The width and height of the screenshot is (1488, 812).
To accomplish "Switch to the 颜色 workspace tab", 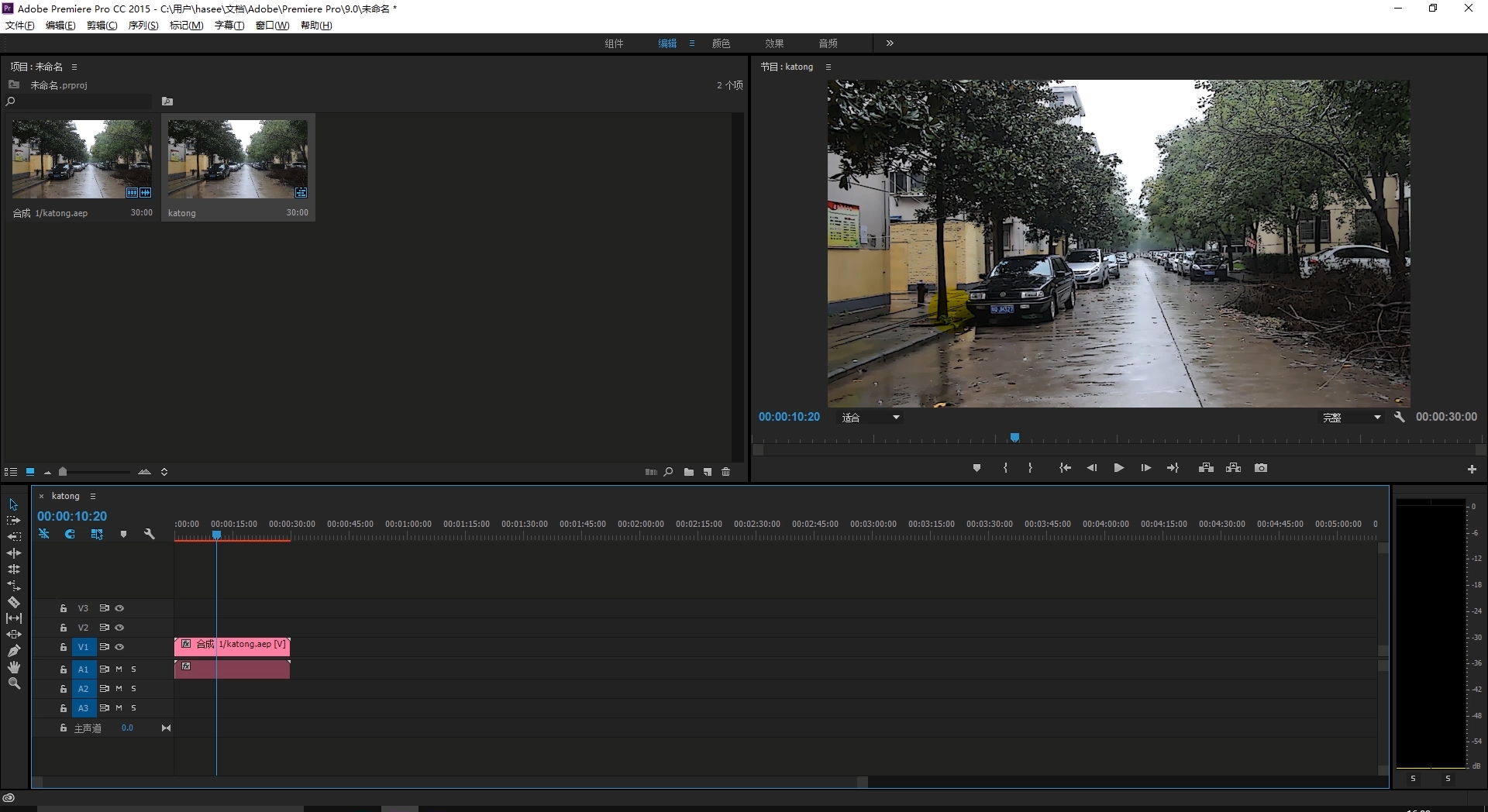I will pos(721,43).
